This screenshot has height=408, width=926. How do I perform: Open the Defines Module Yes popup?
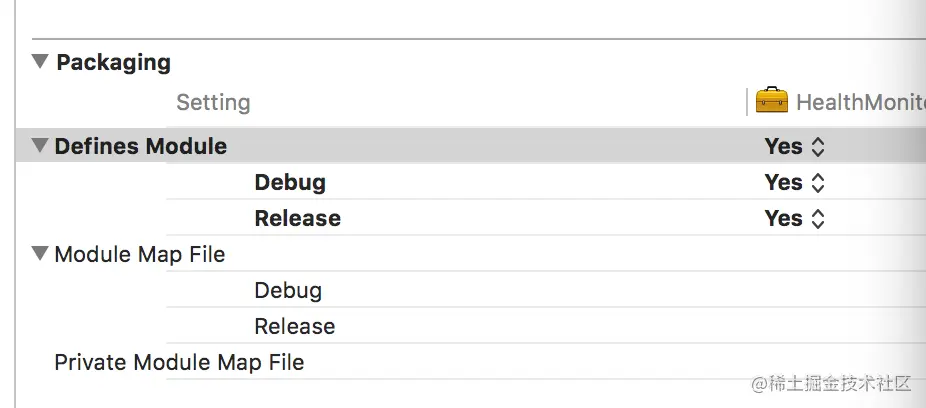(794, 146)
